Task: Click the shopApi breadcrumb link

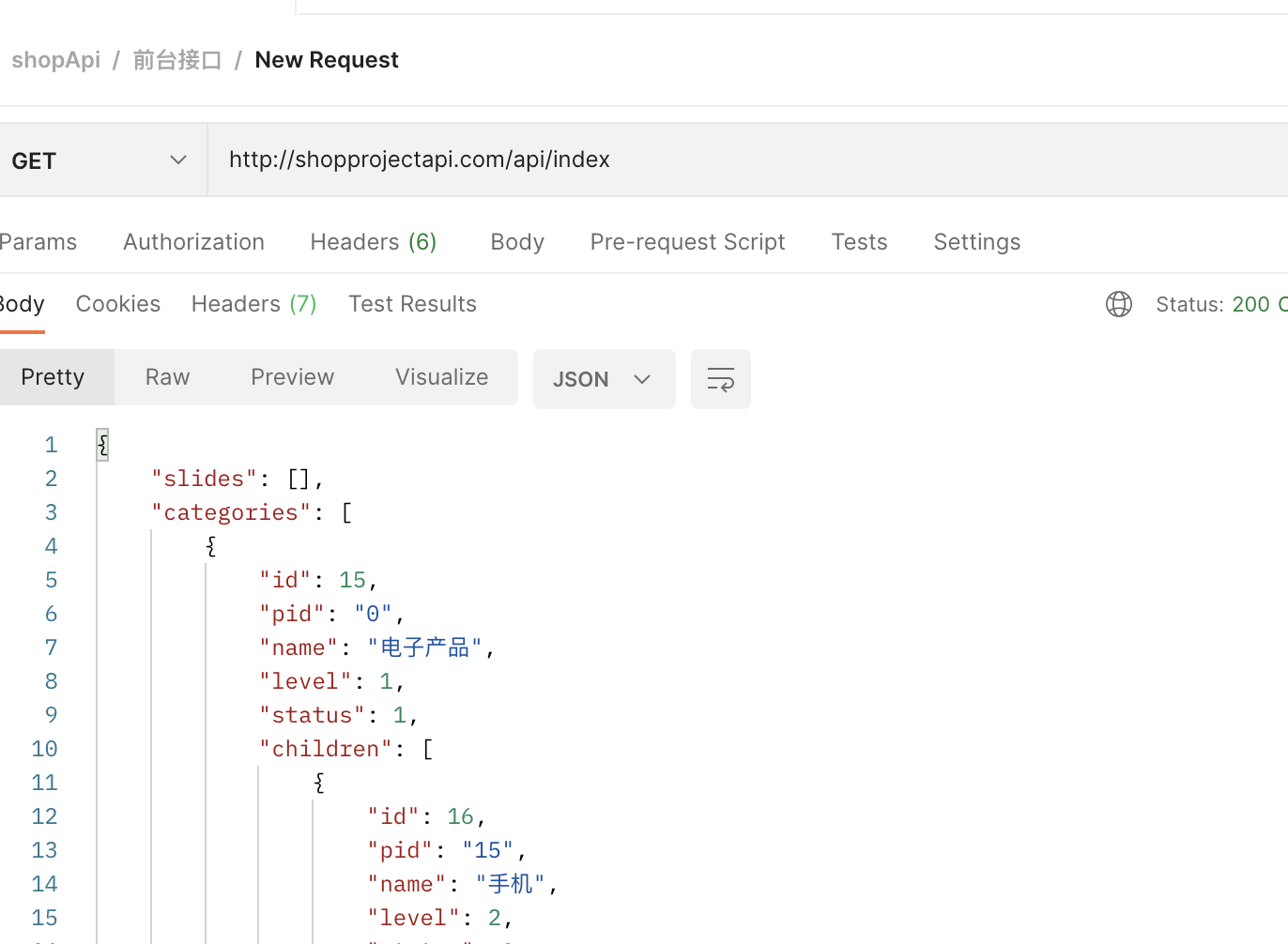Action: [55, 60]
